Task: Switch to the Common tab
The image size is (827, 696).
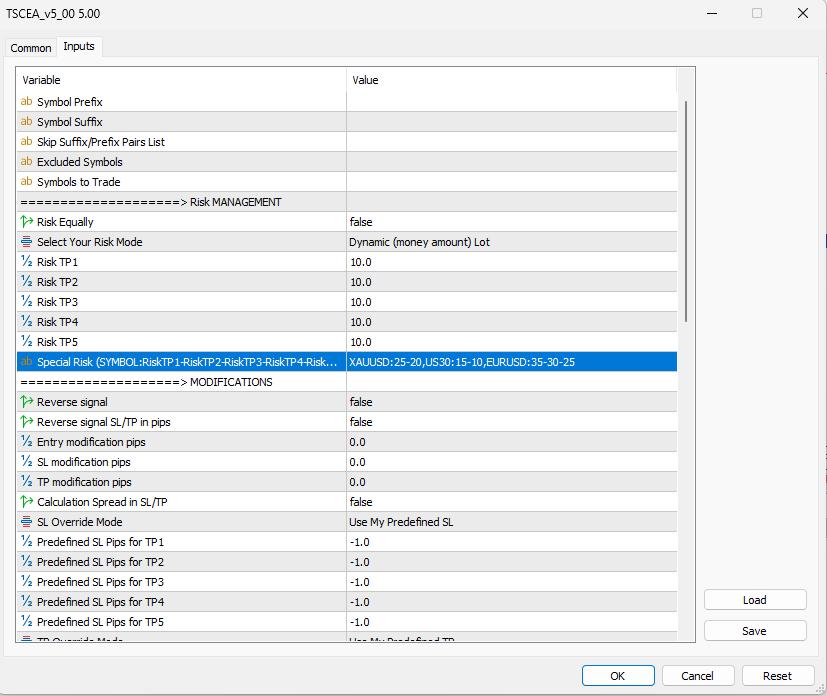Action: pos(31,48)
